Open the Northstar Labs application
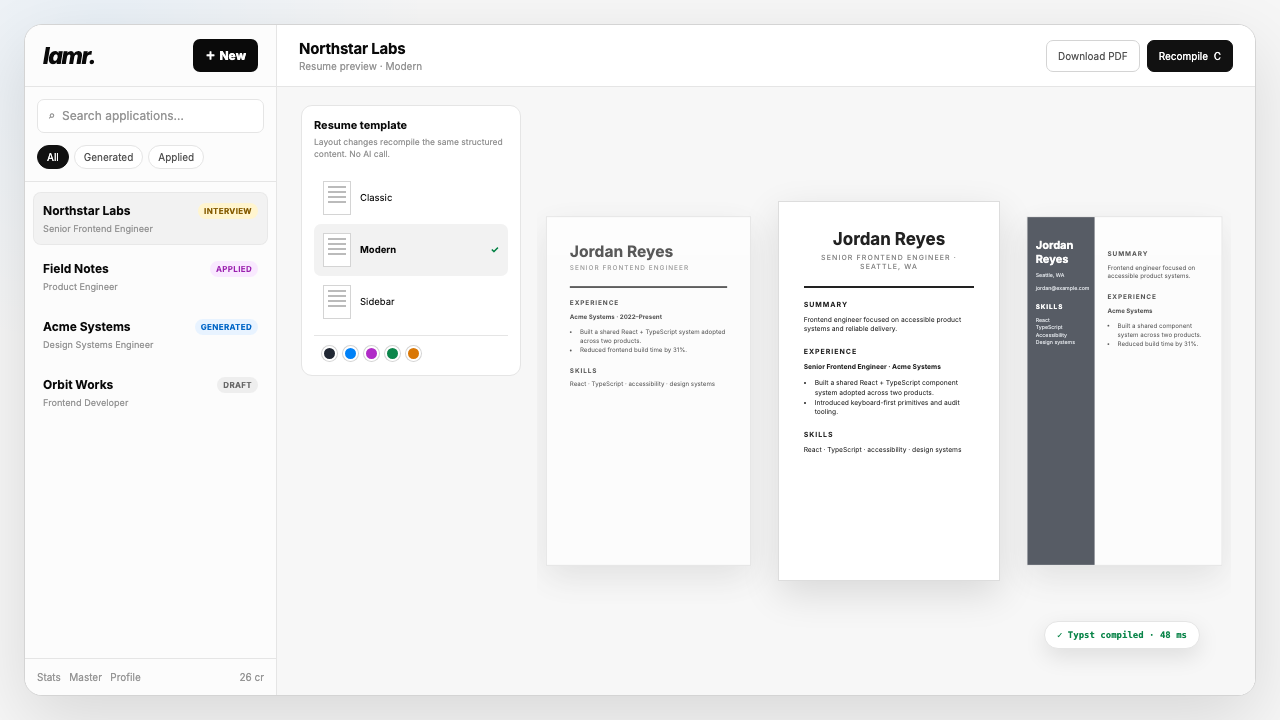 (x=150, y=218)
